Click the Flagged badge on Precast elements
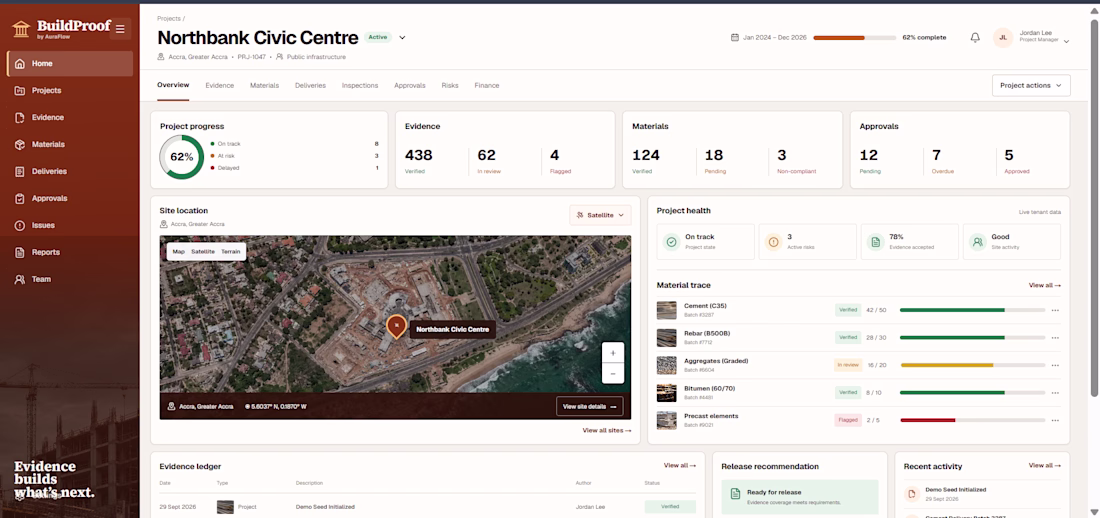 847,420
